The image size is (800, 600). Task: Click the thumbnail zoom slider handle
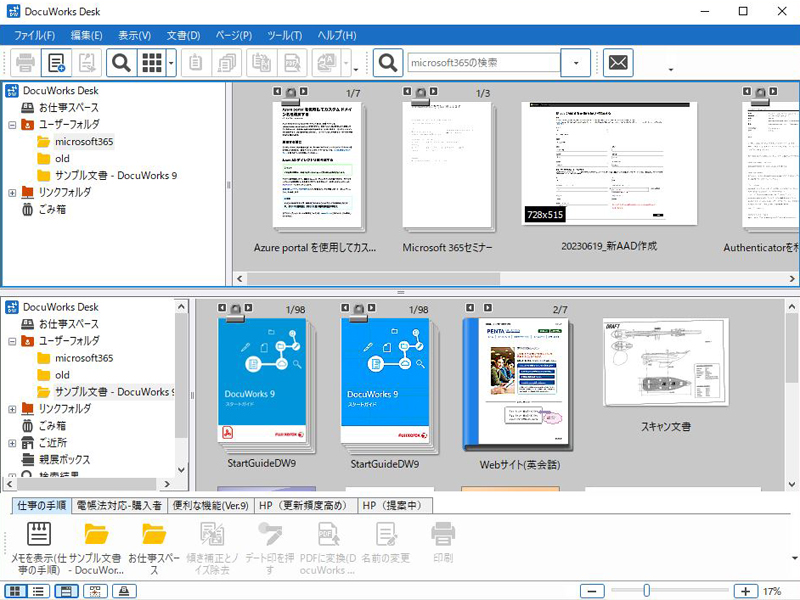(646, 591)
